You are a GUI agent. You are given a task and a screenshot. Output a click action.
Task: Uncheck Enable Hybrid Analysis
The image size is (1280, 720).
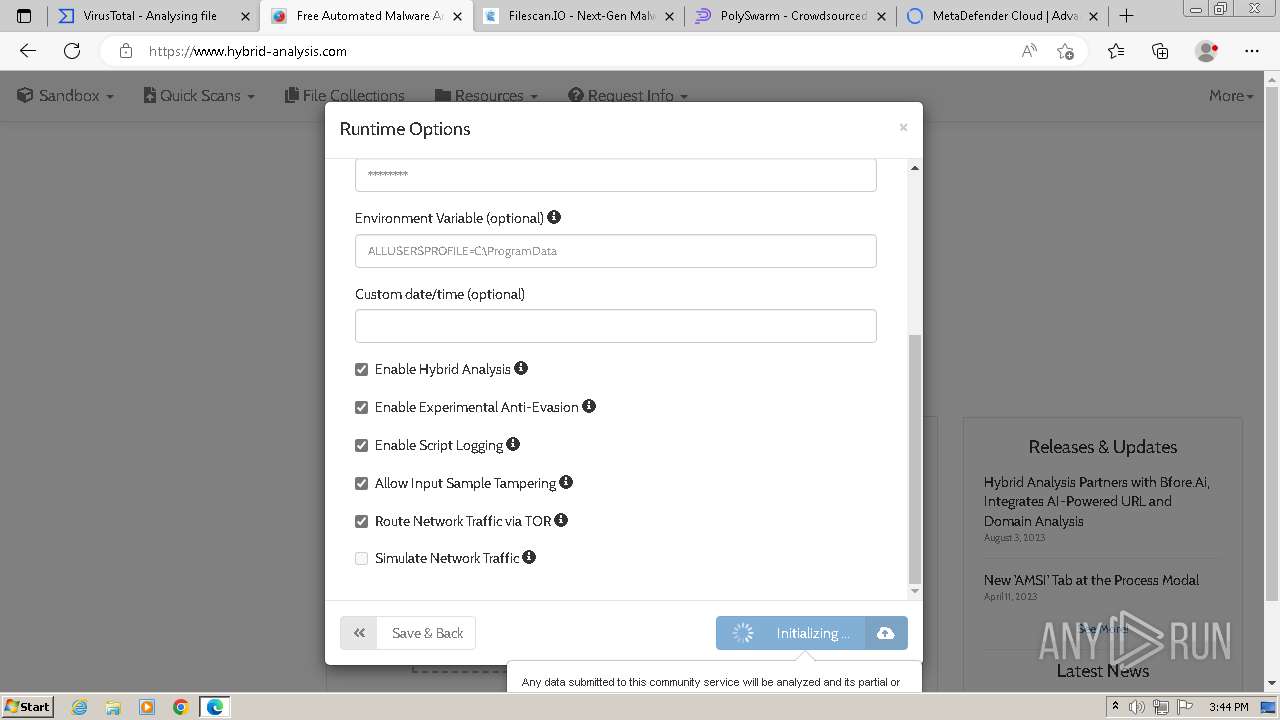coord(362,369)
